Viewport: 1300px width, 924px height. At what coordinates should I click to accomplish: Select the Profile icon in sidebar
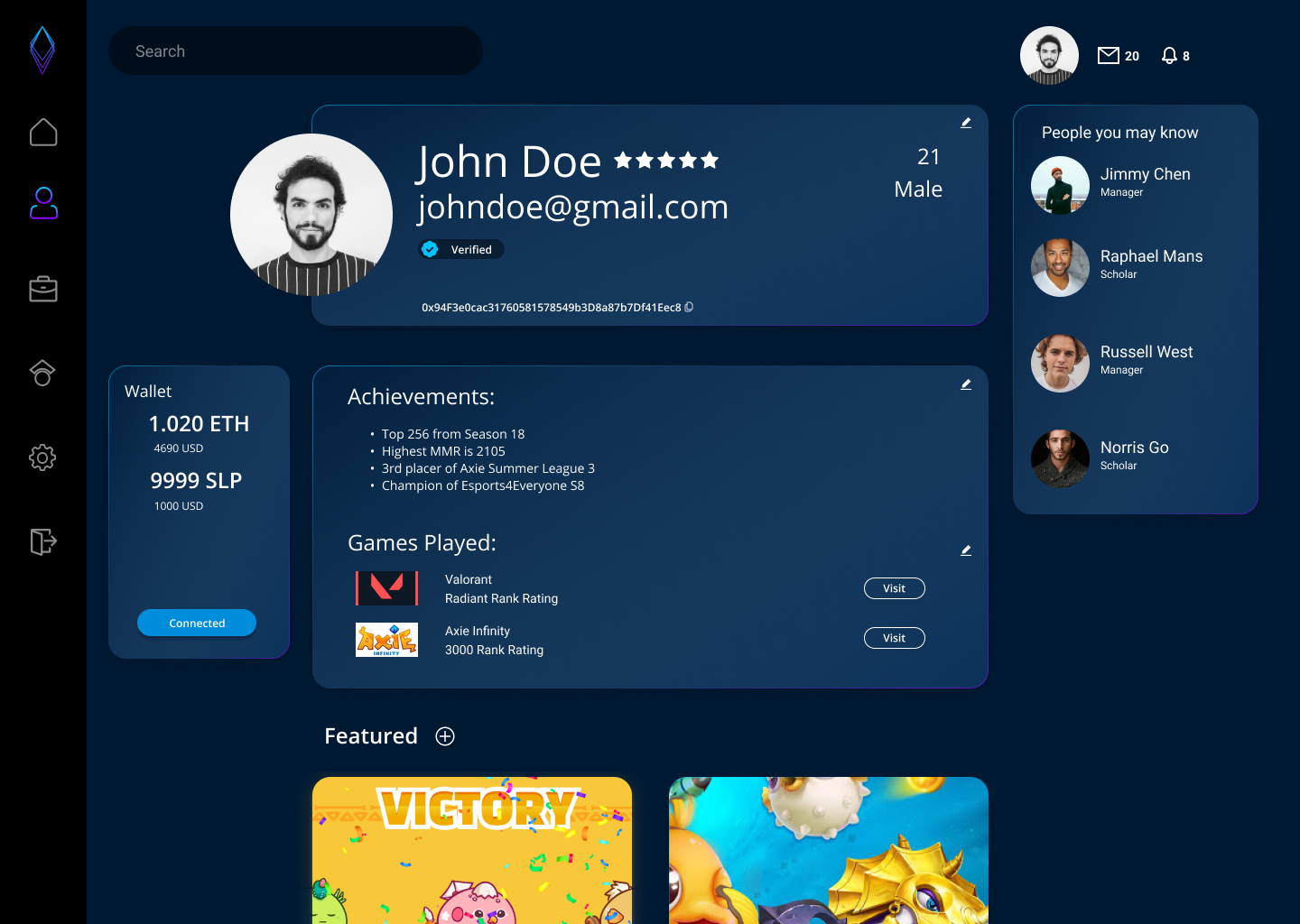click(43, 203)
